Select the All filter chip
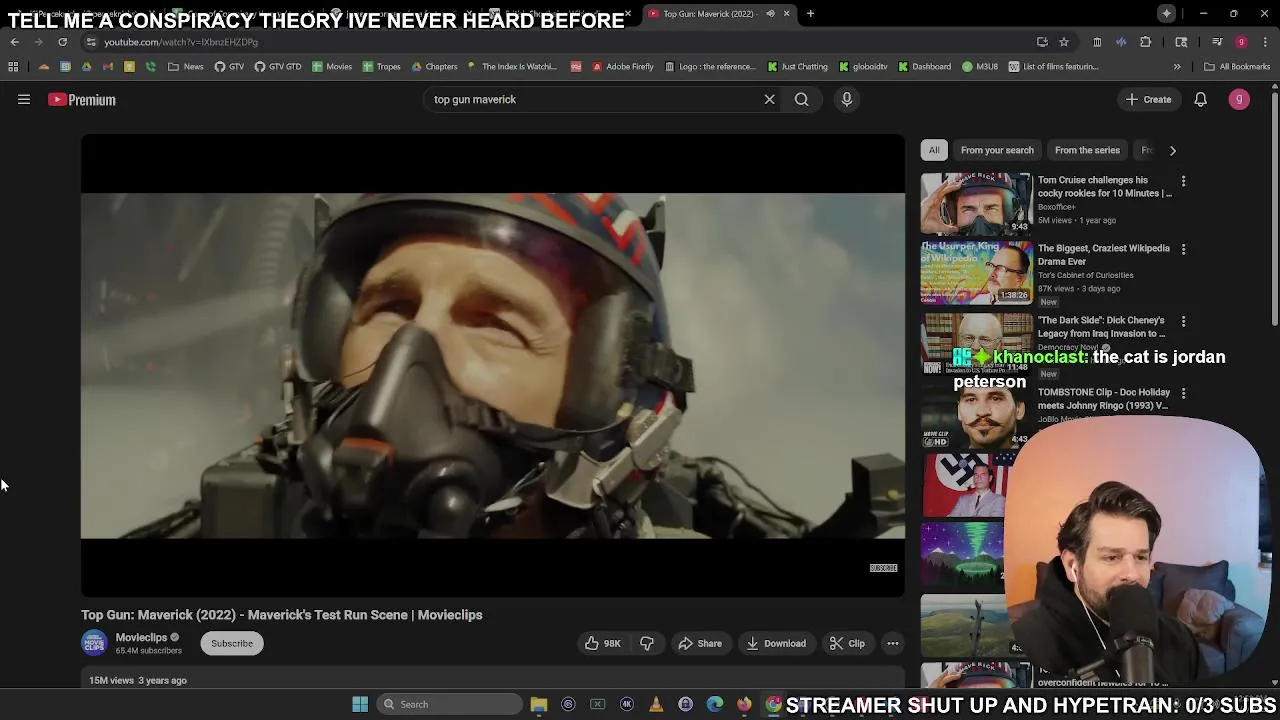The width and height of the screenshot is (1280, 720). point(933,150)
